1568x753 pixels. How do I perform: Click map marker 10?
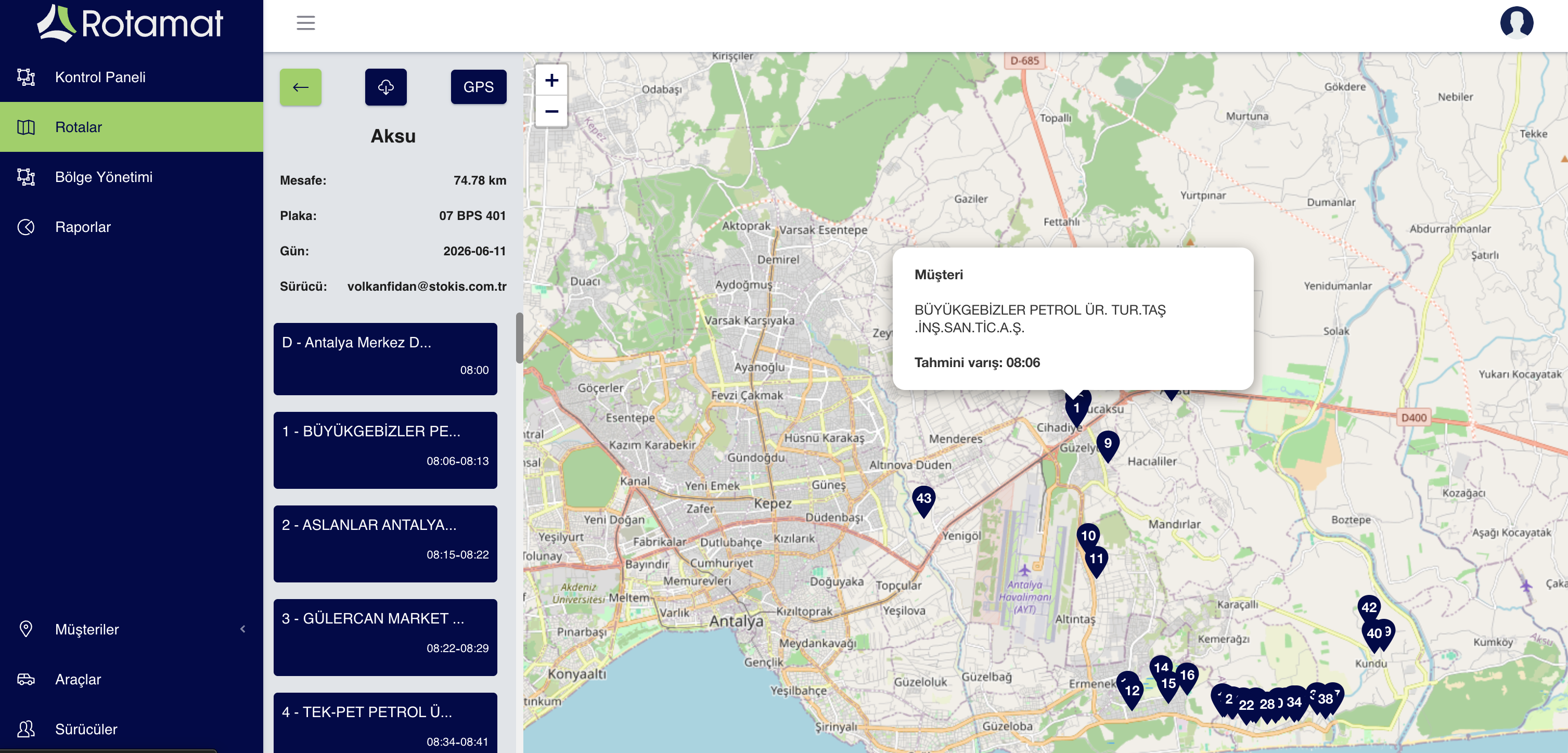tap(1088, 537)
